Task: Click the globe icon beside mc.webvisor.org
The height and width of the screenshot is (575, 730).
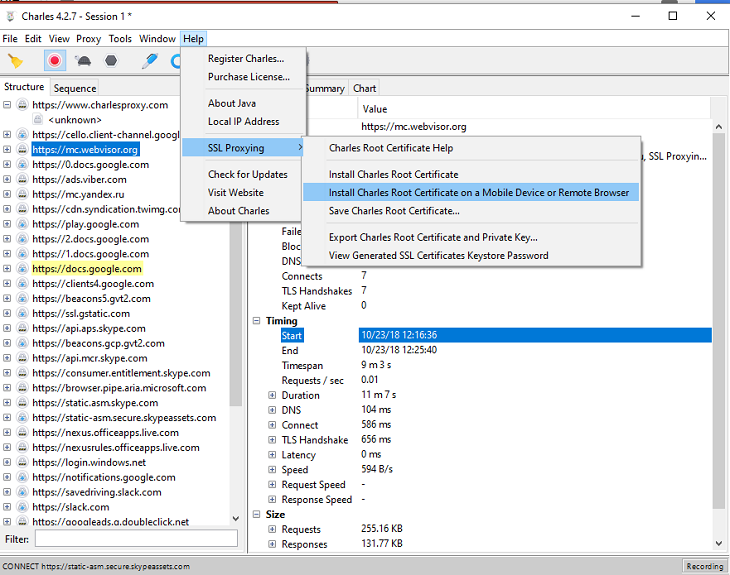Action: [x=22, y=149]
